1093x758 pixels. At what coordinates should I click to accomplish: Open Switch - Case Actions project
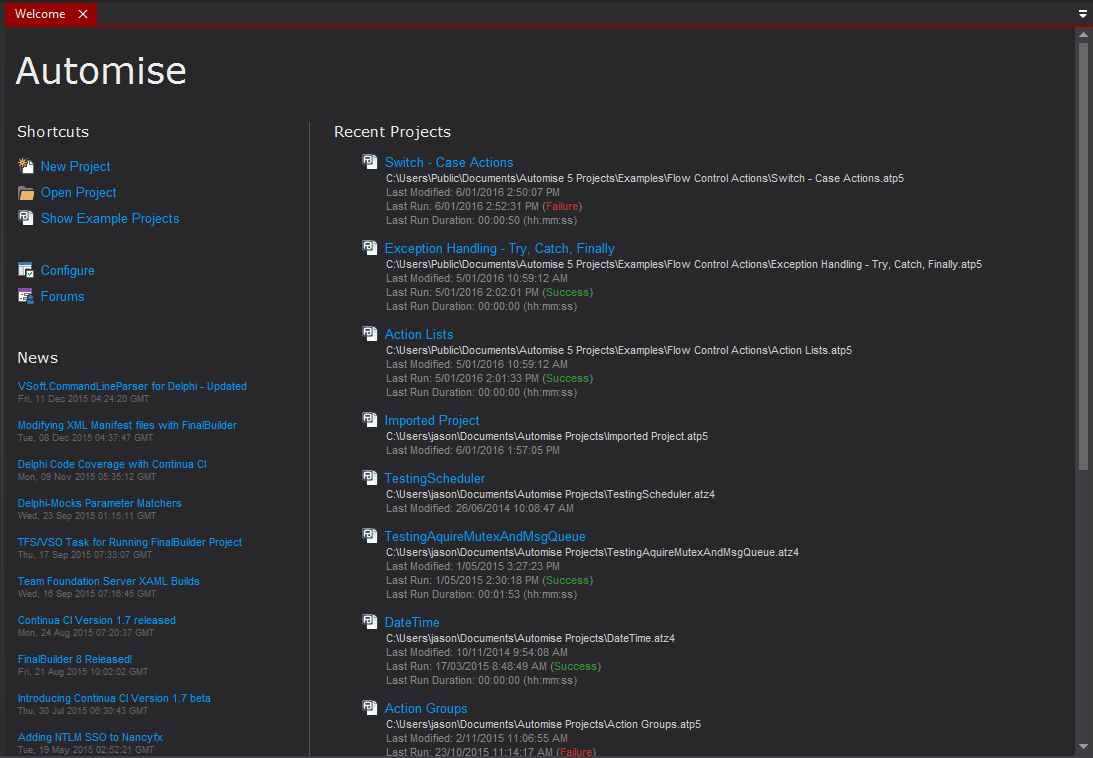click(449, 162)
